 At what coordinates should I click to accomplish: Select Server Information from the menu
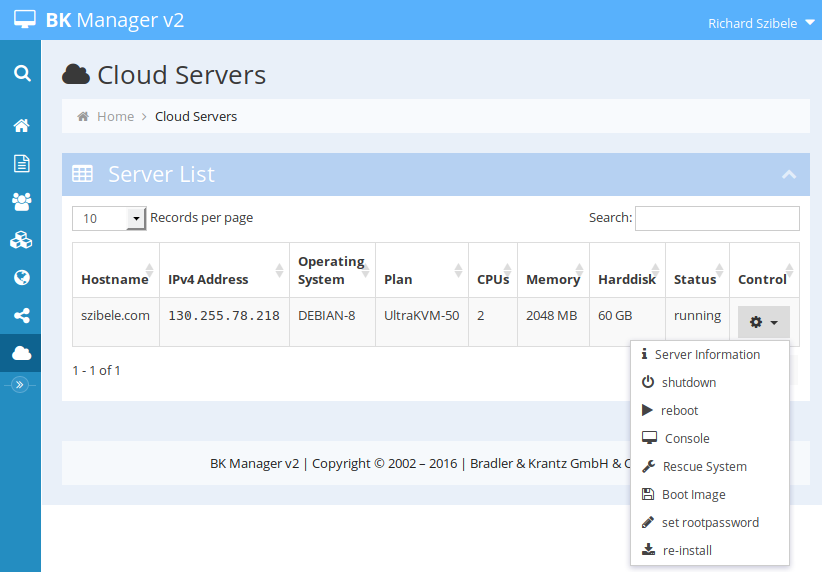(707, 355)
